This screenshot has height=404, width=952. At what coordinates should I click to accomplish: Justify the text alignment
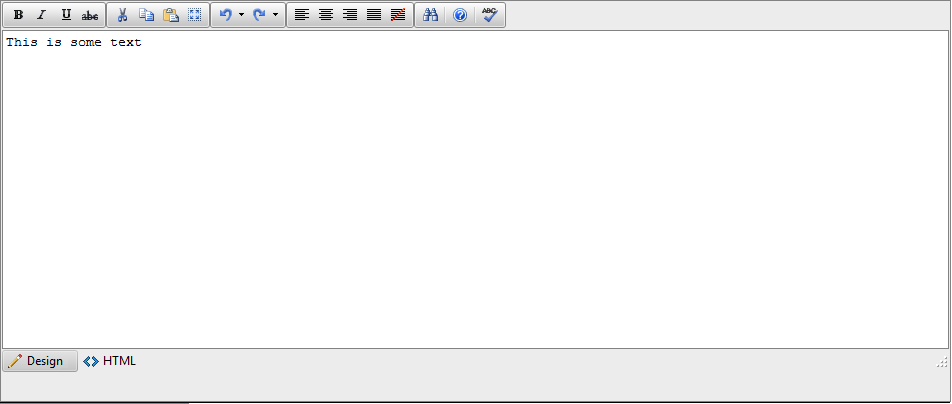pyautogui.click(x=374, y=15)
